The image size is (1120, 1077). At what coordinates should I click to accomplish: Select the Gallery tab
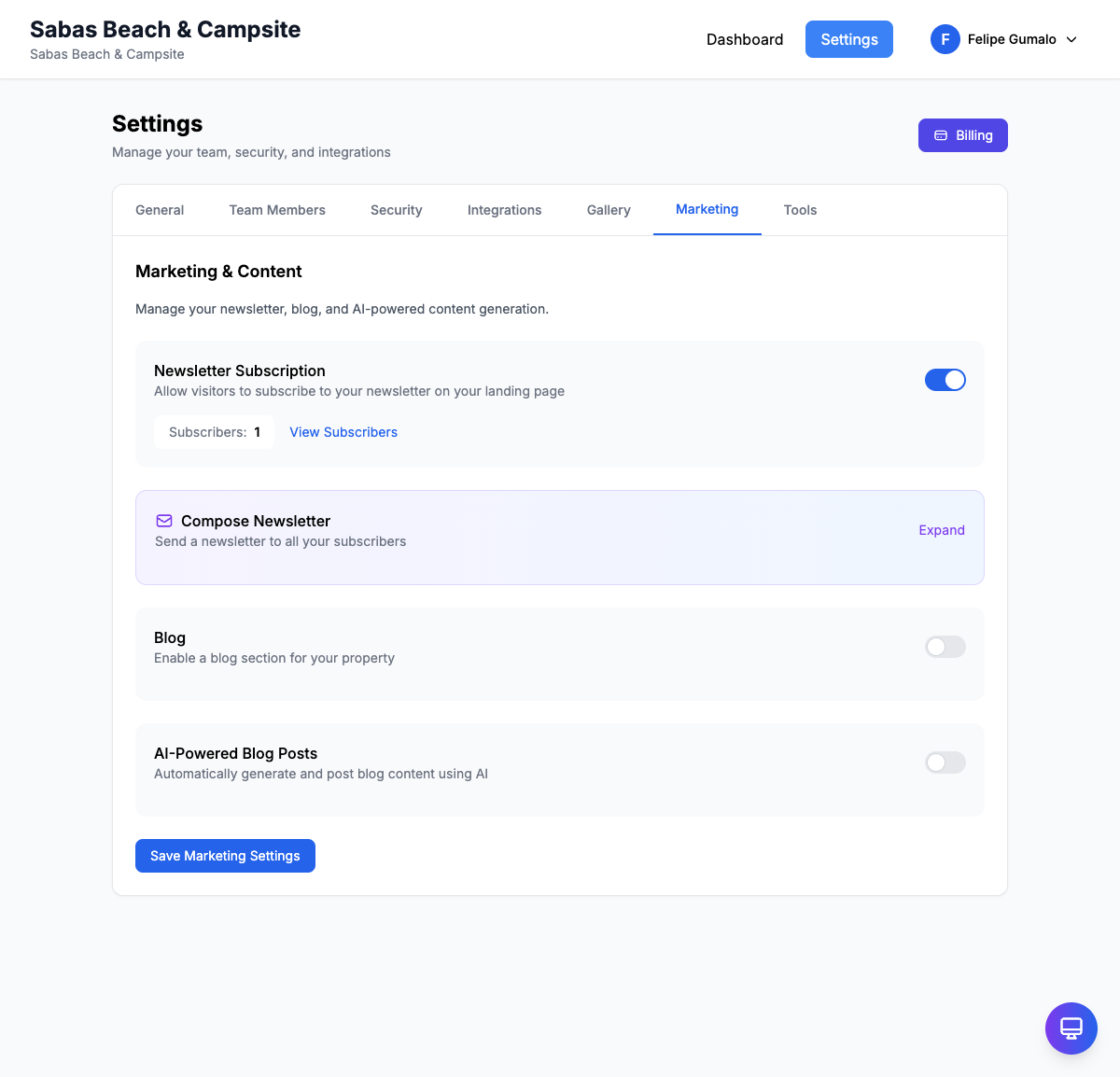609,210
